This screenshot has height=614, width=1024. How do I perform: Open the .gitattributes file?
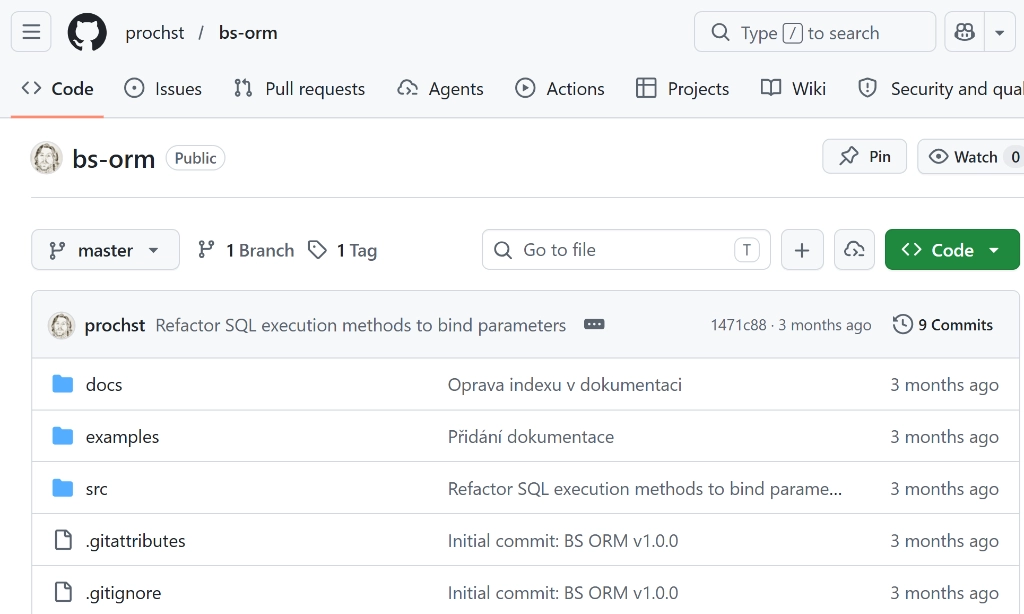(x=136, y=541)
